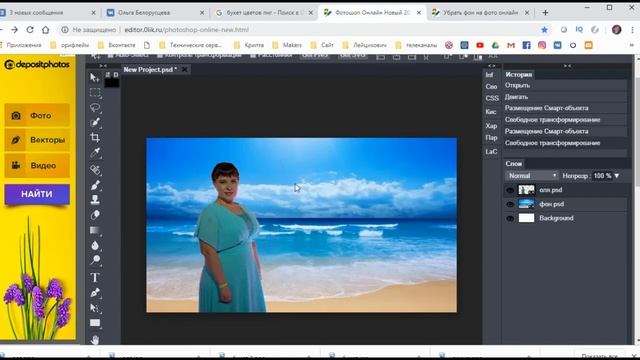Click 'Открыть' history step
Viewport: 640px width, 360px height.
coord(565,85)
